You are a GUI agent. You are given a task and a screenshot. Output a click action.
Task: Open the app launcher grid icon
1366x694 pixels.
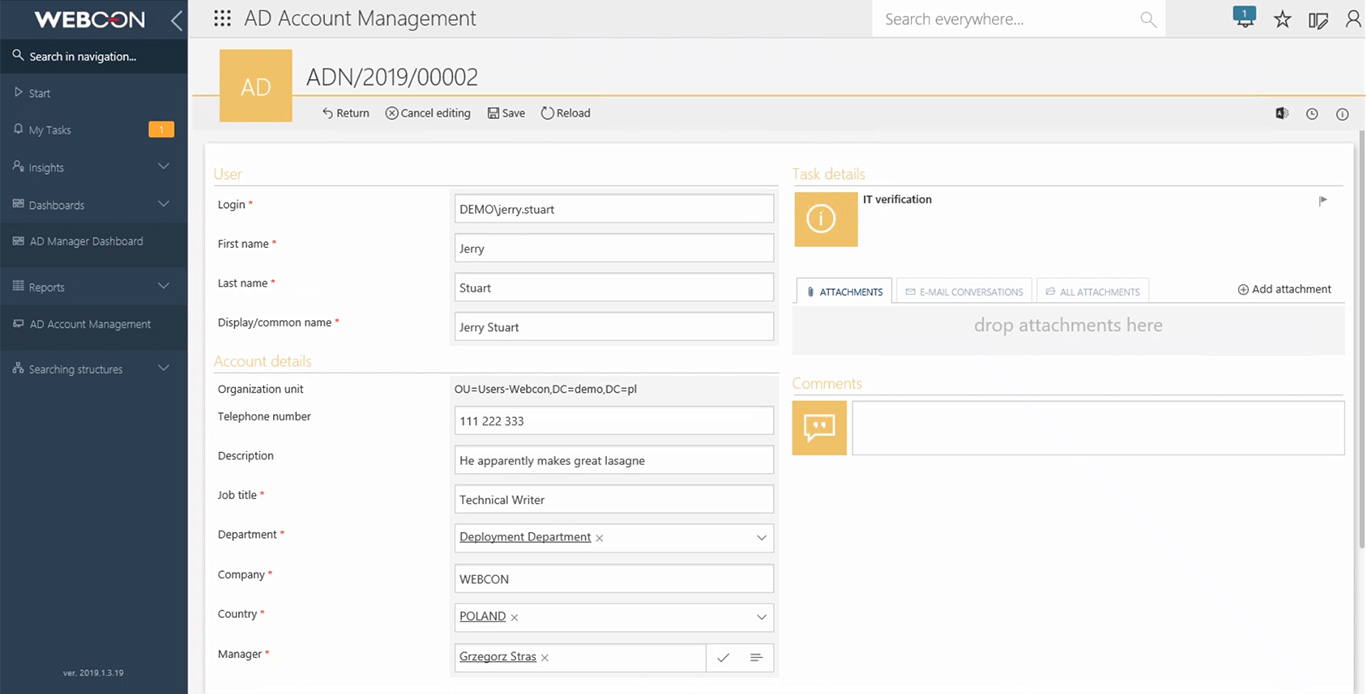point(223,19)
